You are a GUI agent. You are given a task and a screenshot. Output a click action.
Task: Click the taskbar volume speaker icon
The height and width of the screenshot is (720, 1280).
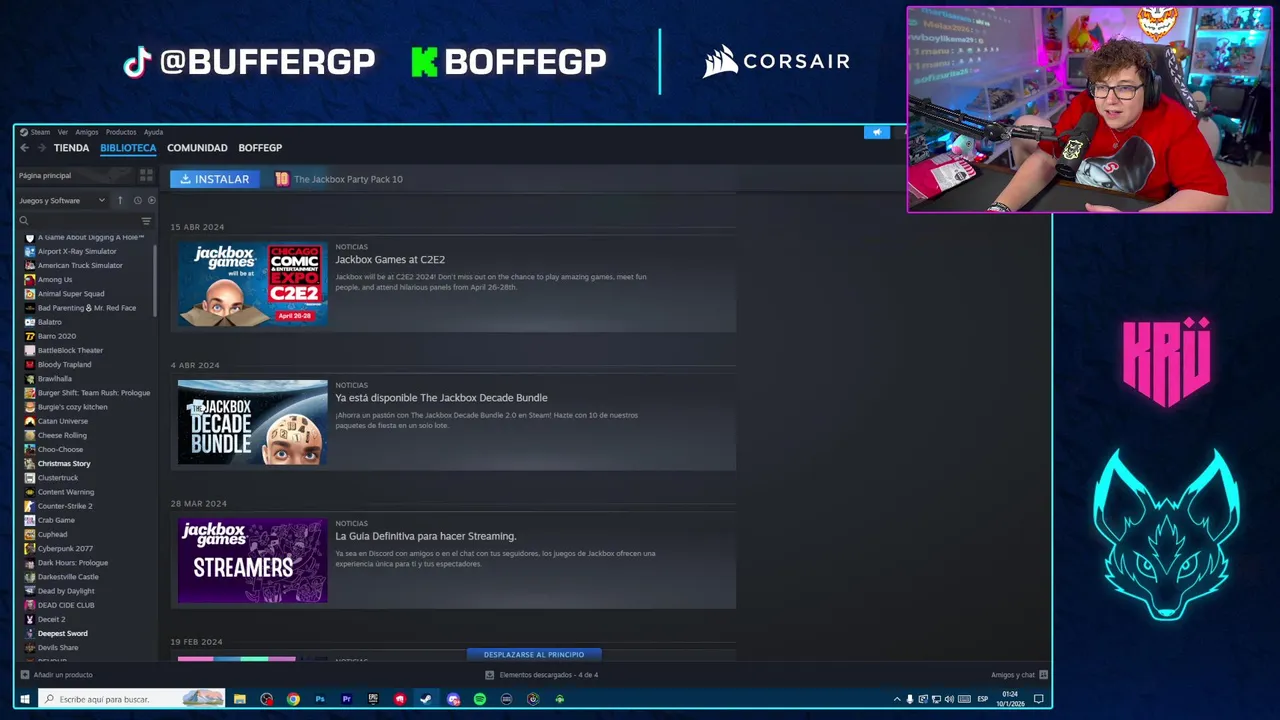coord(949,699)
